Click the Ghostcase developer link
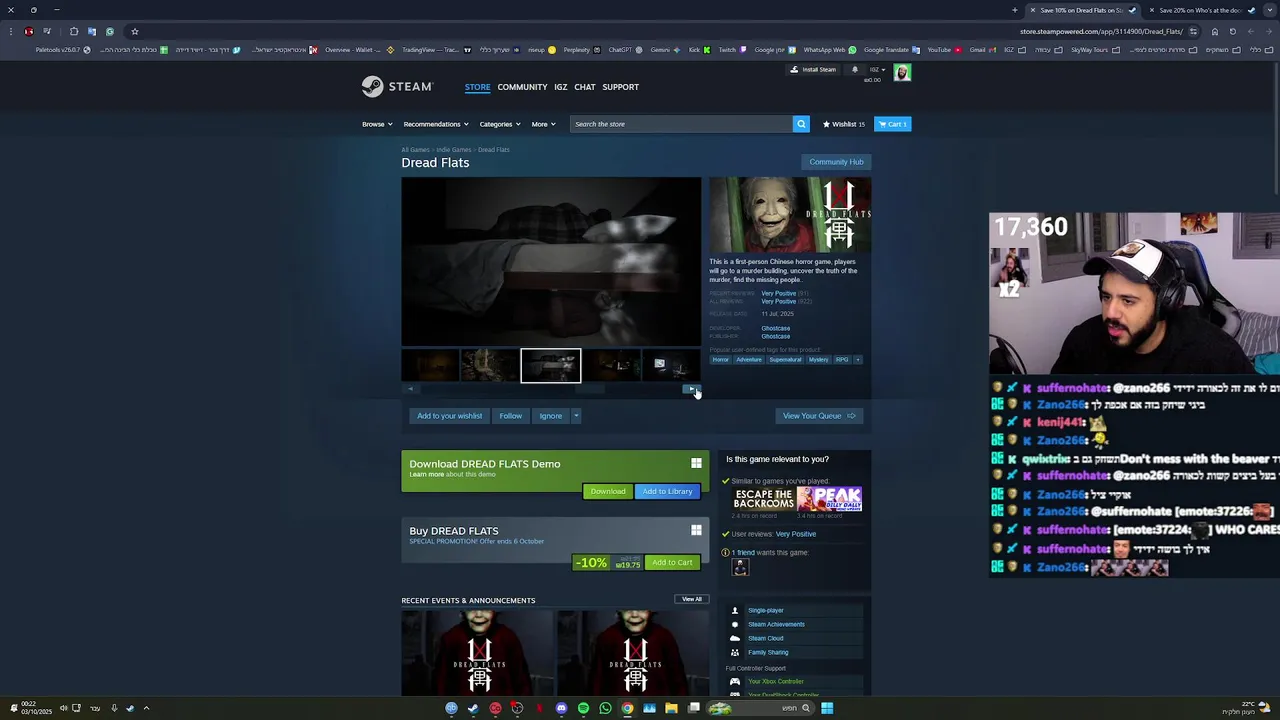Screen dimensions: 1280x720 (x=775, y=328)
